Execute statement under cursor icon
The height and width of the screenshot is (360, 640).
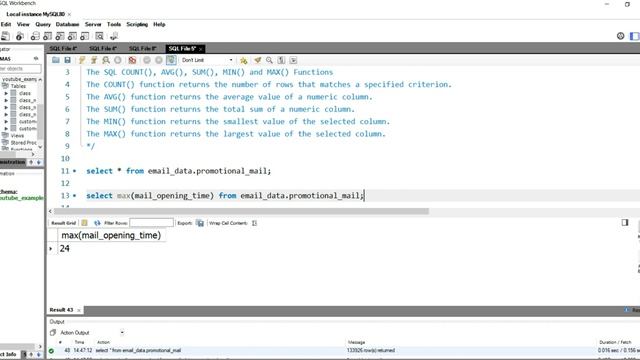pyautogui.click(x=94, y=60)
